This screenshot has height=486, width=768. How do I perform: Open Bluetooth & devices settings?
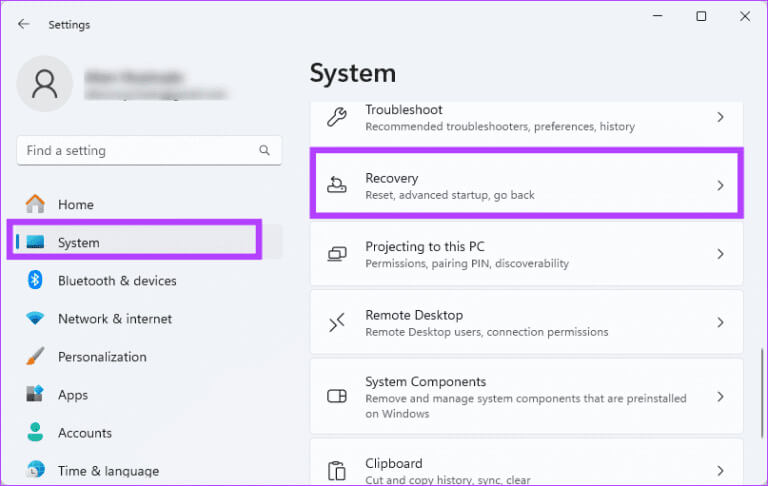click(149, 280)
